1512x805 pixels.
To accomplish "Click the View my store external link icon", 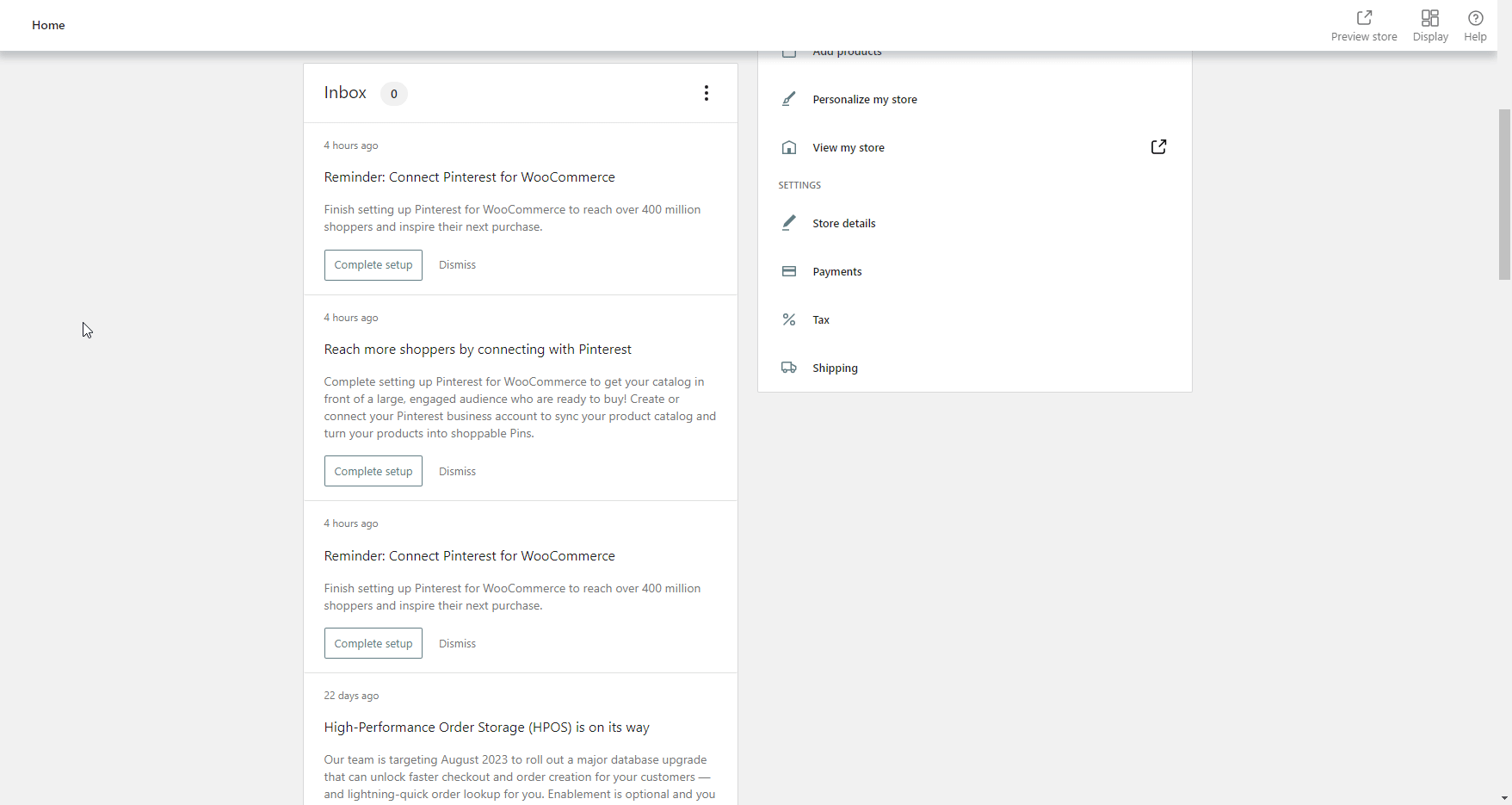I will coord(1158,146).
